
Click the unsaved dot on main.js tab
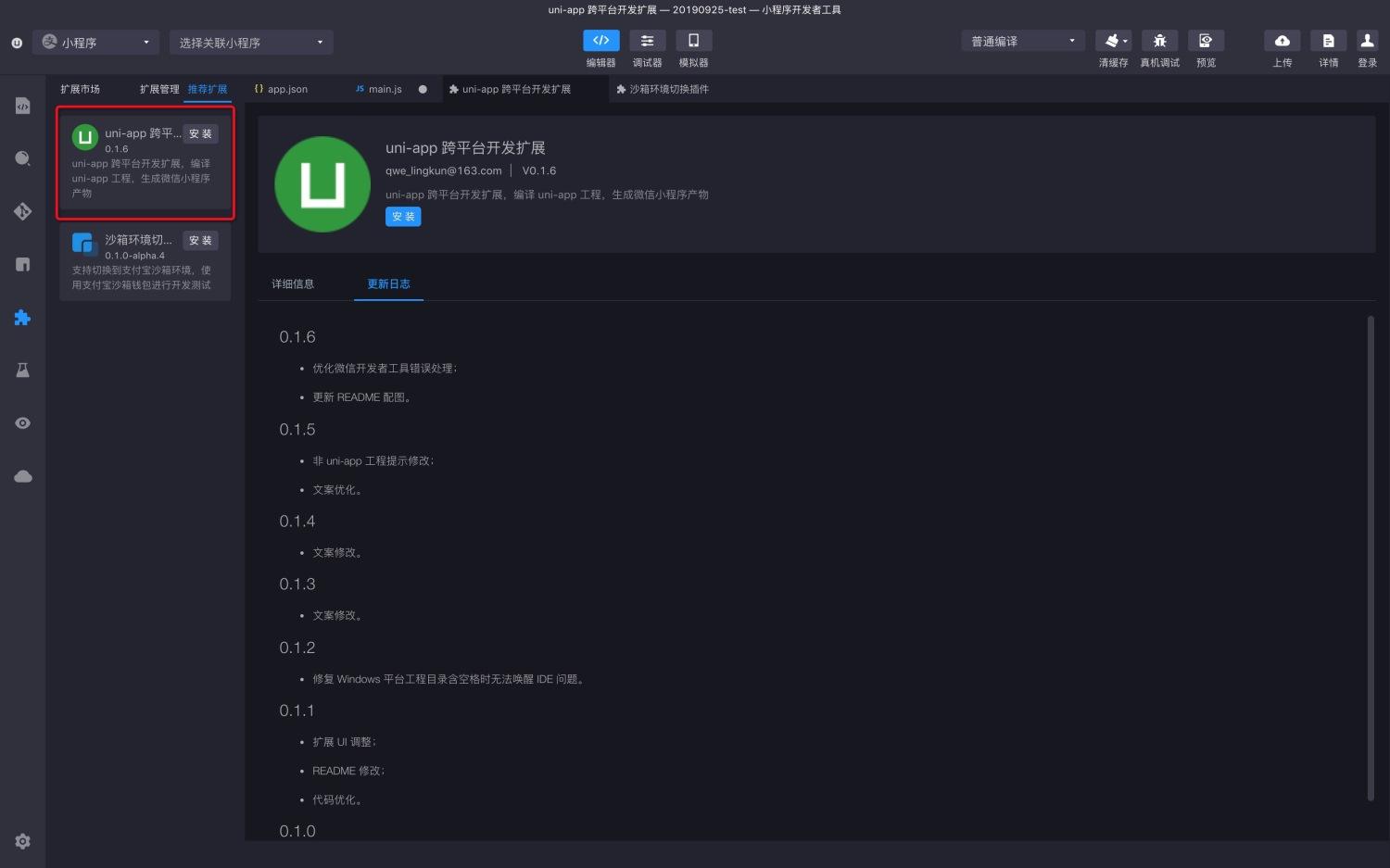(x=423, y=89)
